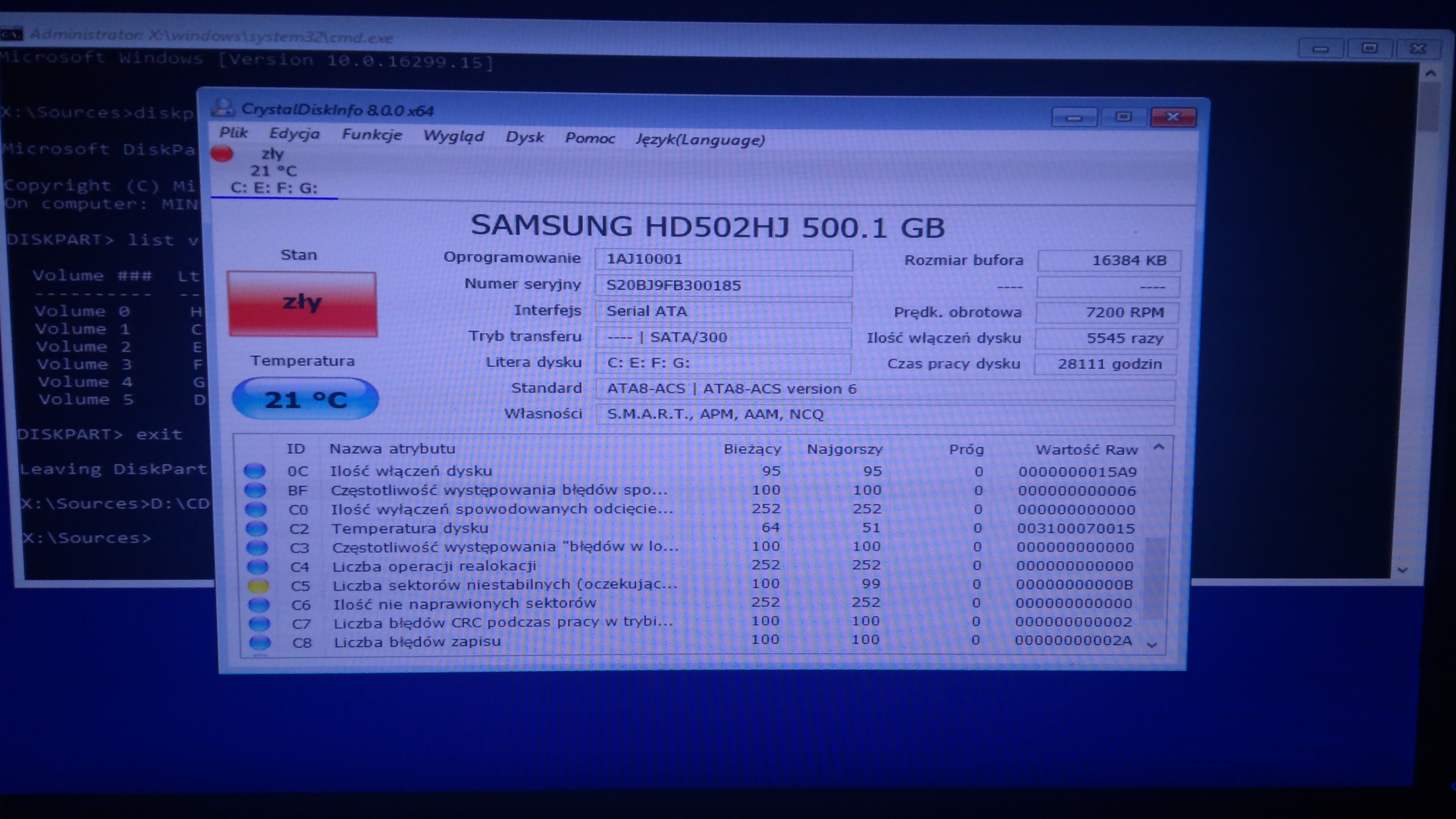This screenshot has width=1456, height=819.
Task: Click the Własności field with S.M.A.R.T.
Action: tap(885, 415)
